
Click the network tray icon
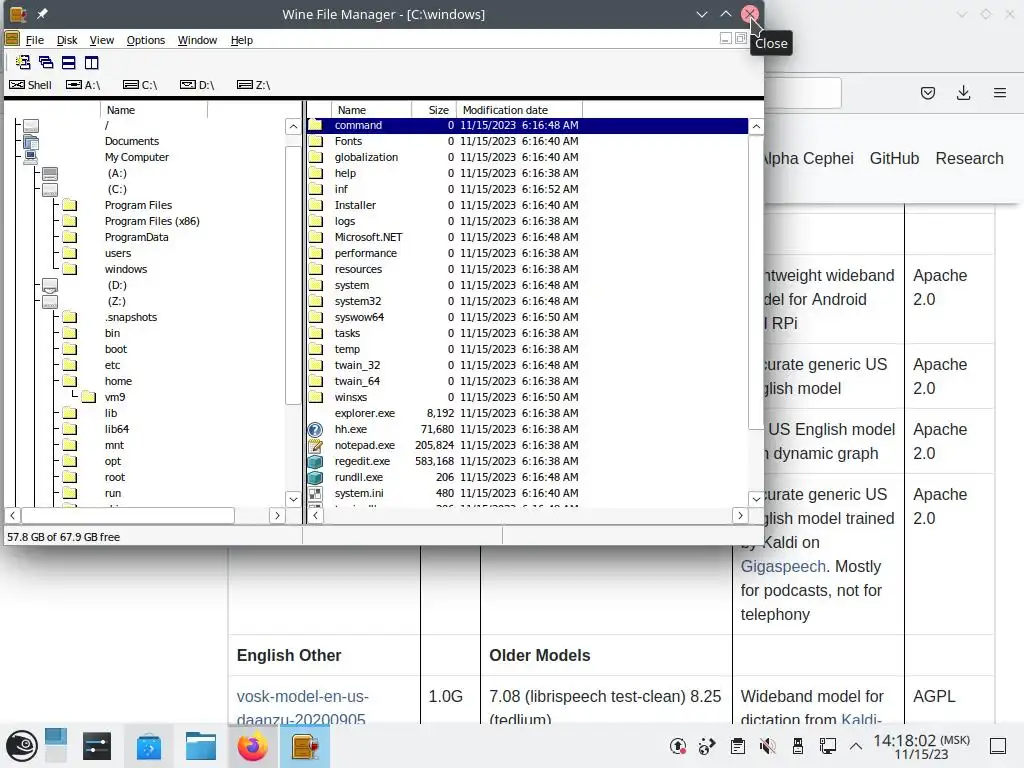click(827, 746)
